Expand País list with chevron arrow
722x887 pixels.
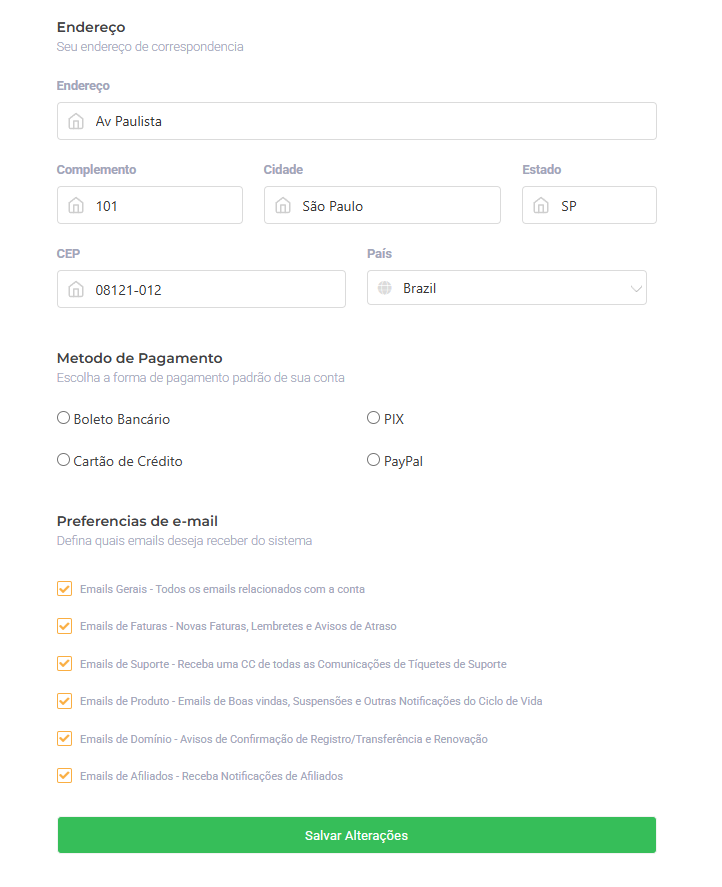coord(636,289)
